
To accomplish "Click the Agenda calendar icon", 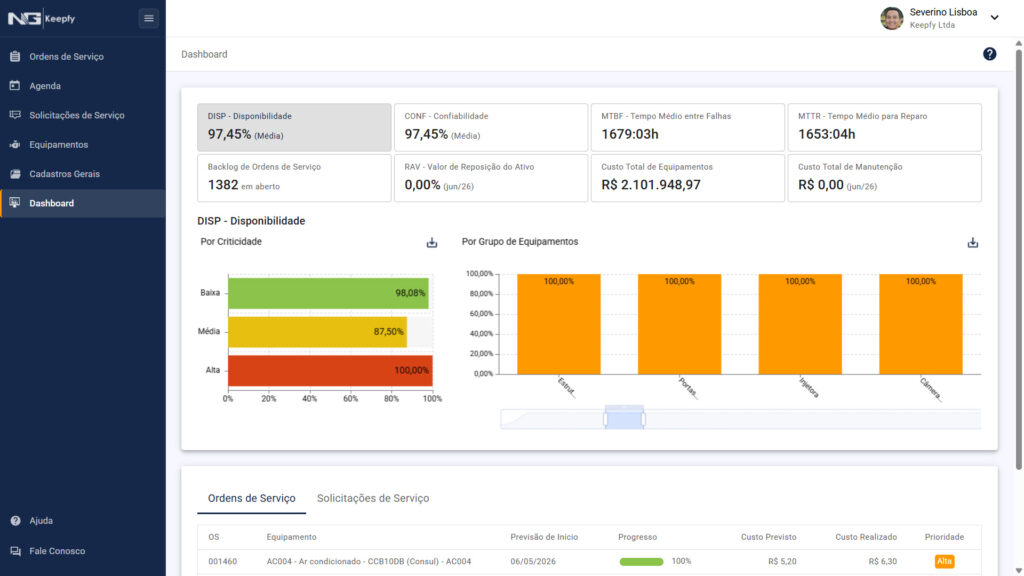I will pyautogui.click(x=15, y=86).
